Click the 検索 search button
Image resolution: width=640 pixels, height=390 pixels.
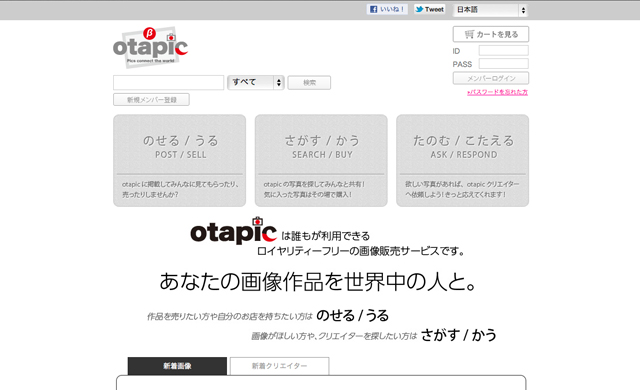(309, 83)
